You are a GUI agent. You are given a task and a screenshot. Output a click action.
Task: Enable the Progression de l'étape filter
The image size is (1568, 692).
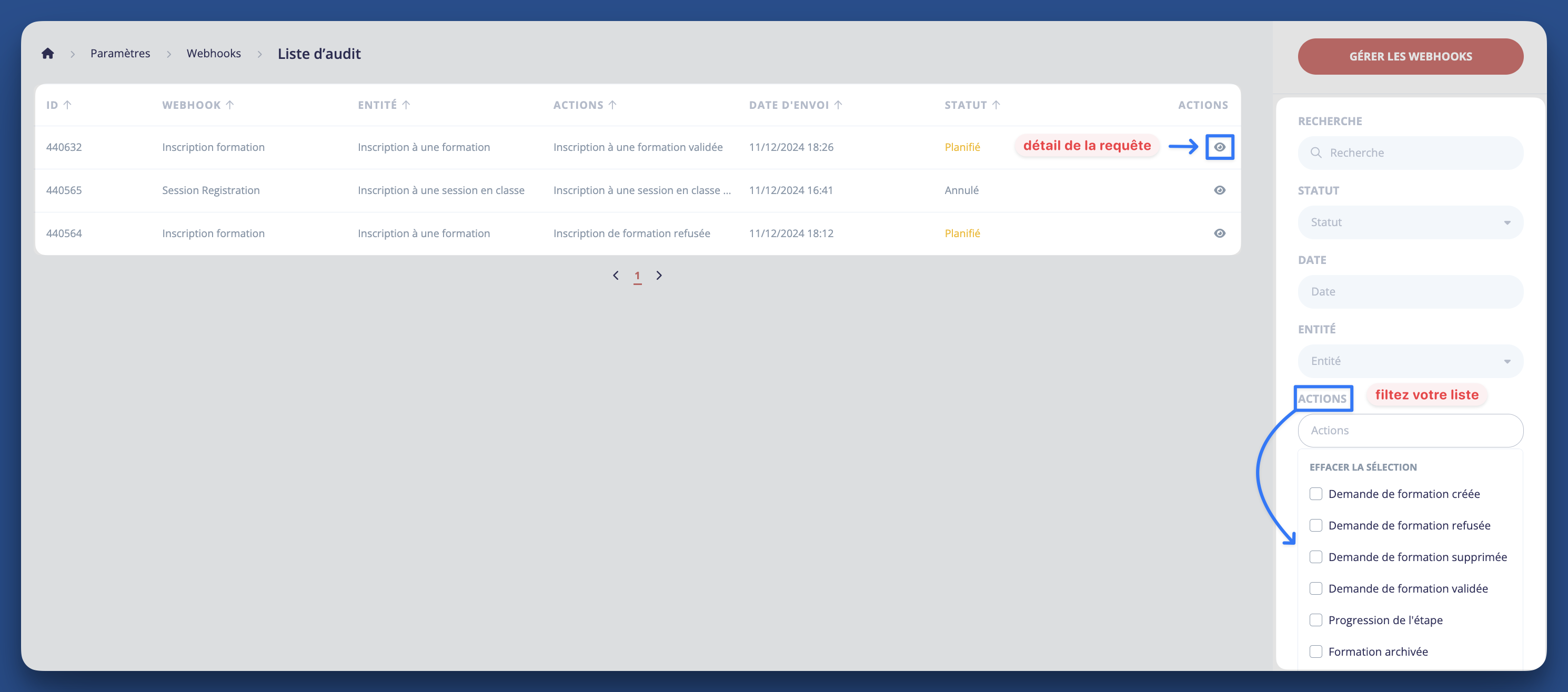tap(1316, 619)
